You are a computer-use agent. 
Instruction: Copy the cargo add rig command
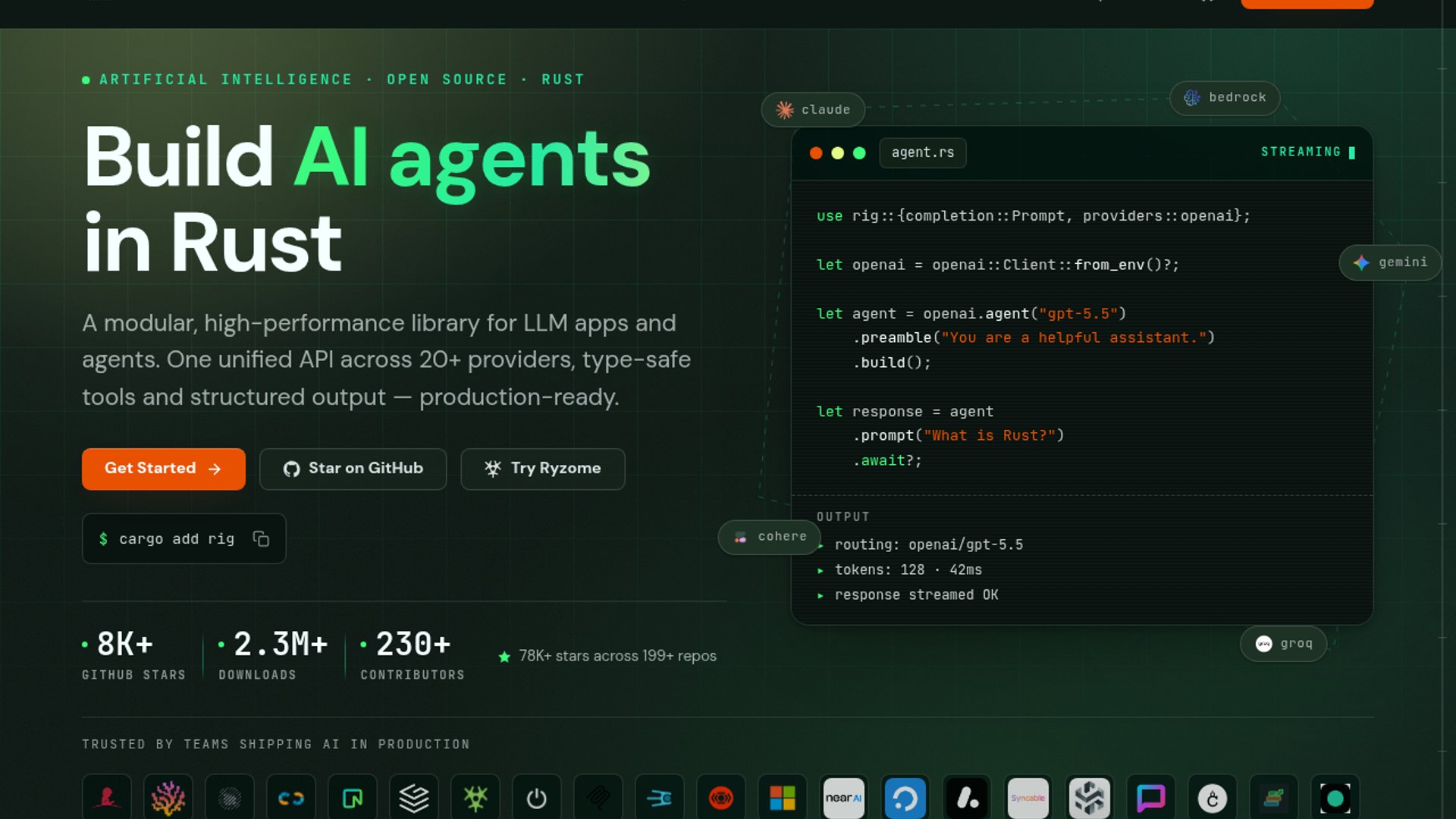(x=261, y=538)
